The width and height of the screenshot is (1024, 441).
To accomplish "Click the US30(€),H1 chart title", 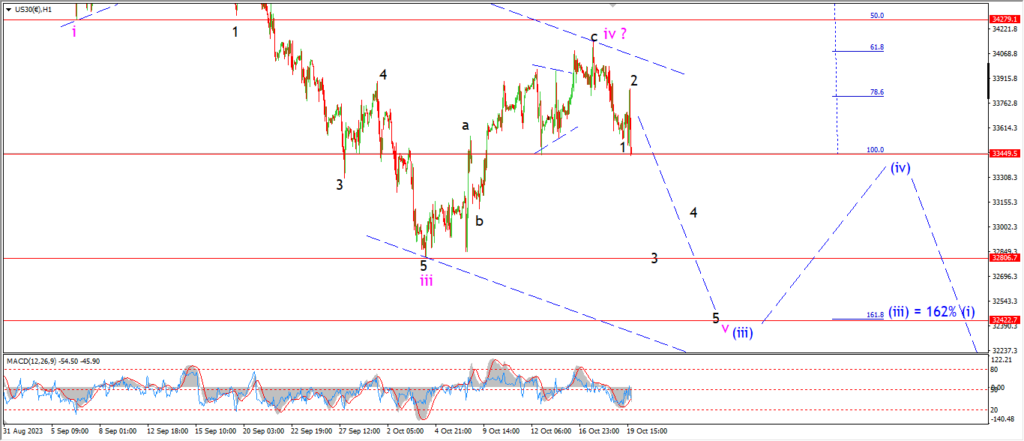I will pos(32,8).
